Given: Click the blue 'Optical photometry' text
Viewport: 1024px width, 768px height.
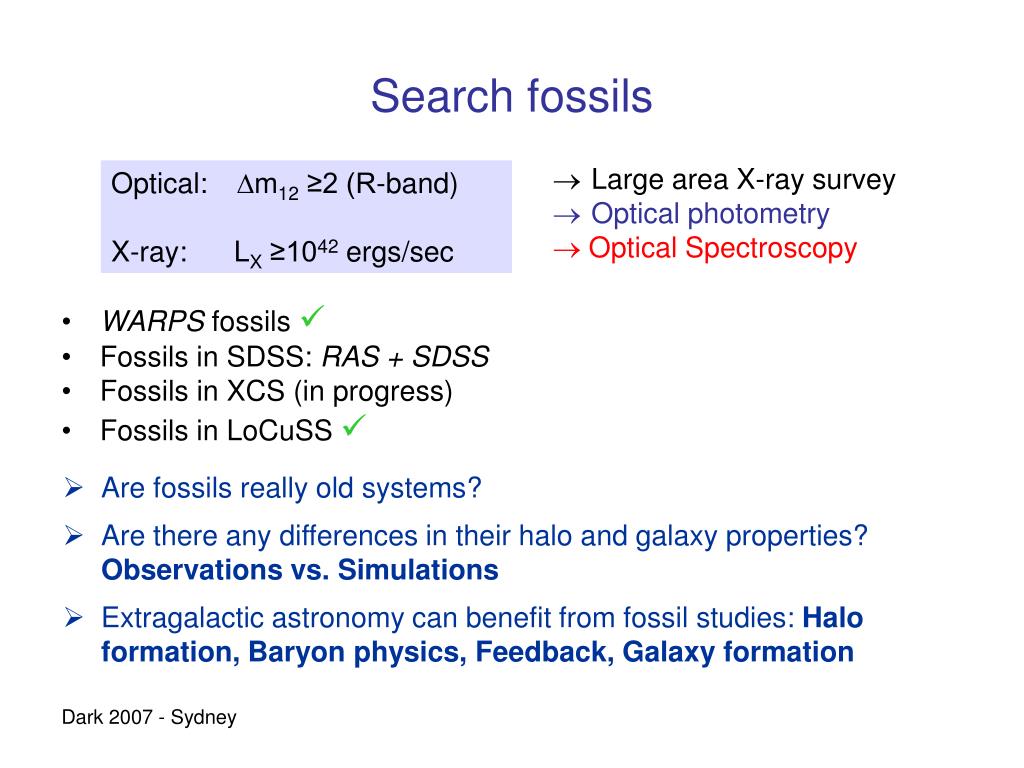Looking at the screenshot, I should tap(710, 214).
